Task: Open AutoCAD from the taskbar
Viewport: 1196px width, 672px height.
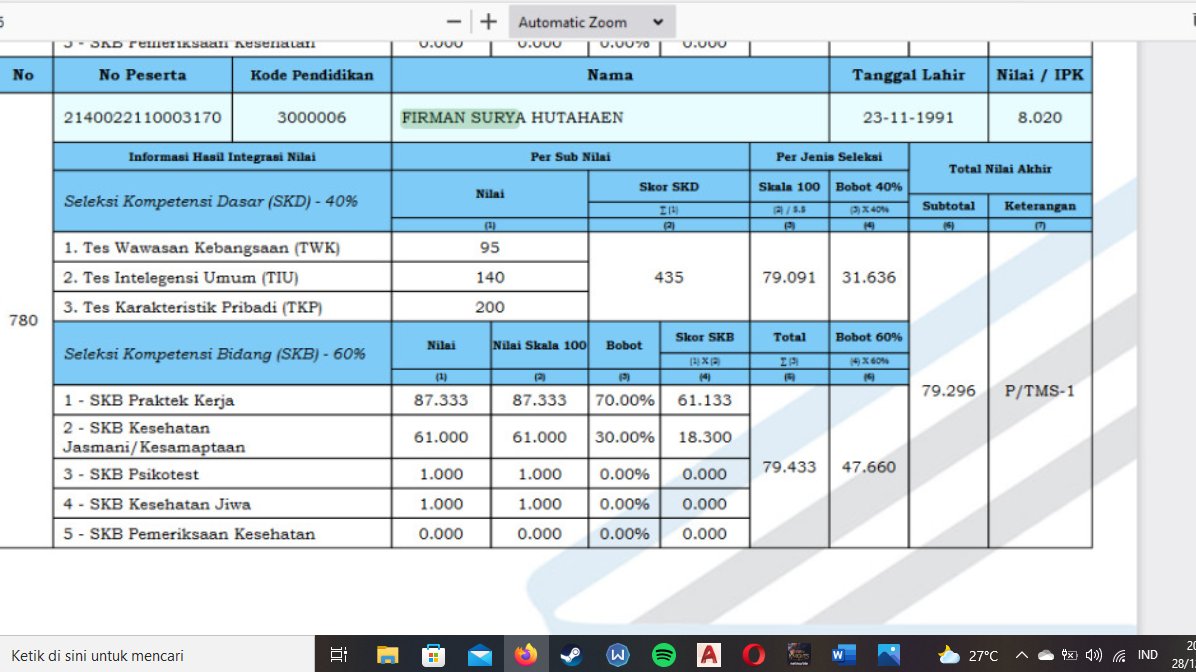Action: coord(709,654)
